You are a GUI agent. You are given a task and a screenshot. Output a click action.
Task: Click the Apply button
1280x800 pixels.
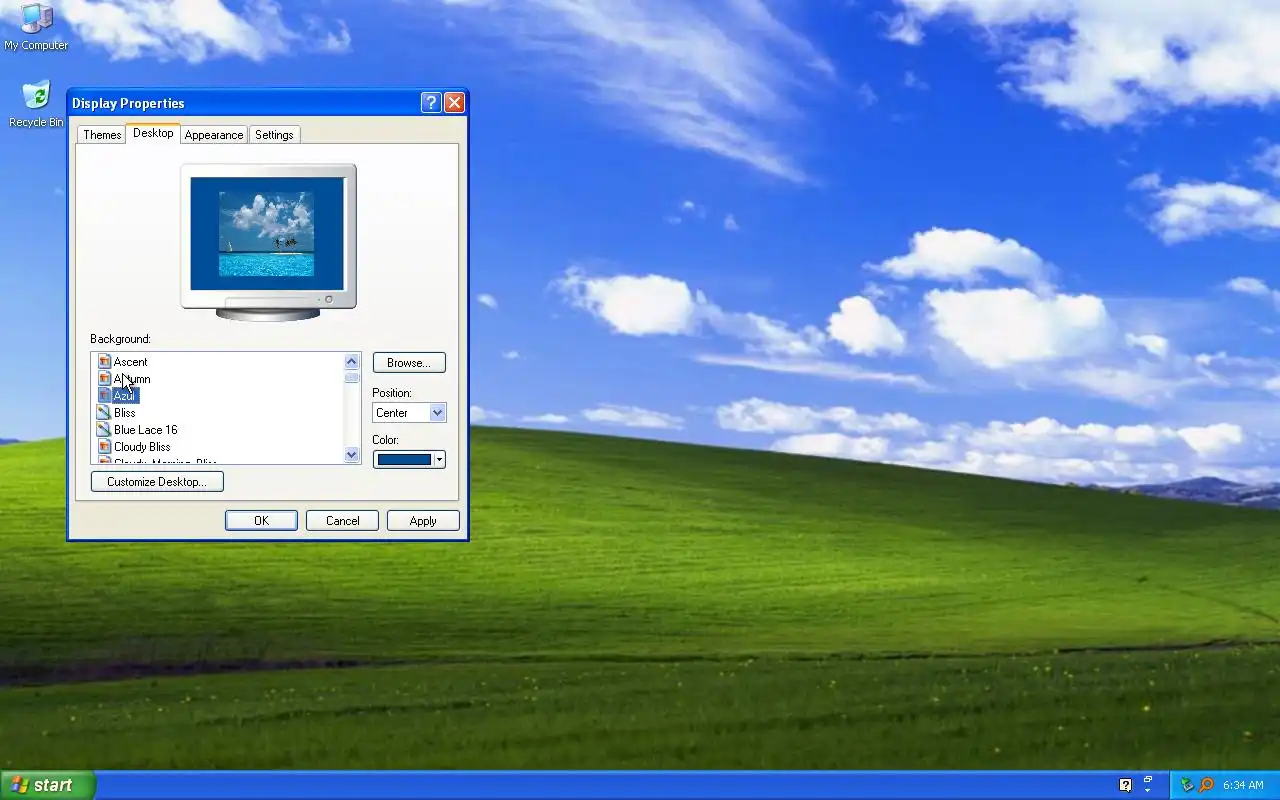click(423, 521)
